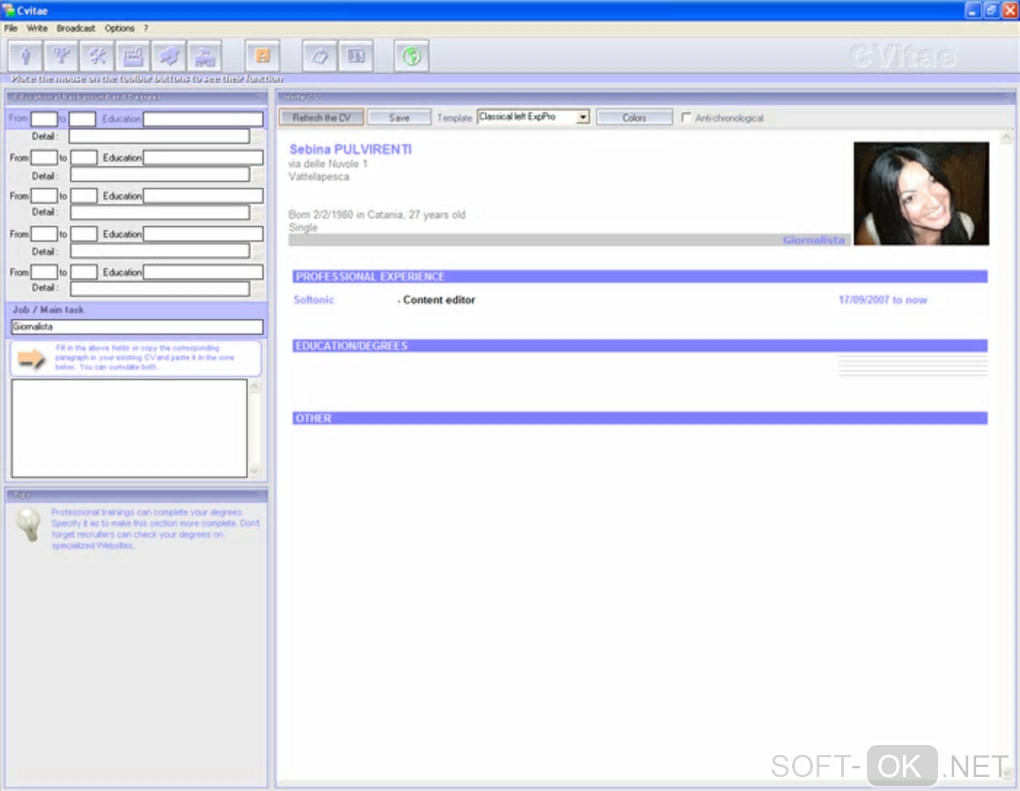Click the paste text area scroll up arrow
The image size is (1020, 791).
[254, 386]
